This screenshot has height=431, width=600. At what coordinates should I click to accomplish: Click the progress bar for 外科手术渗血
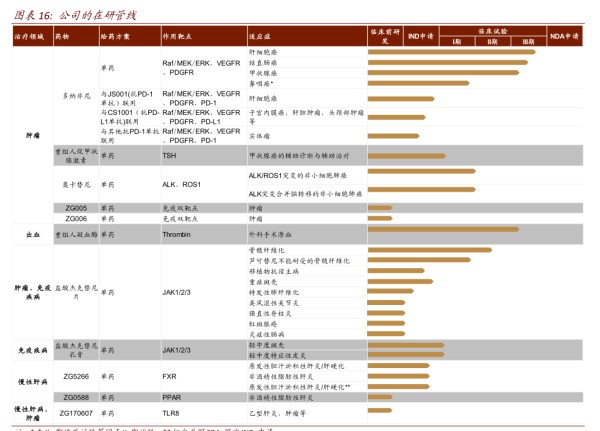coord(443,229)
